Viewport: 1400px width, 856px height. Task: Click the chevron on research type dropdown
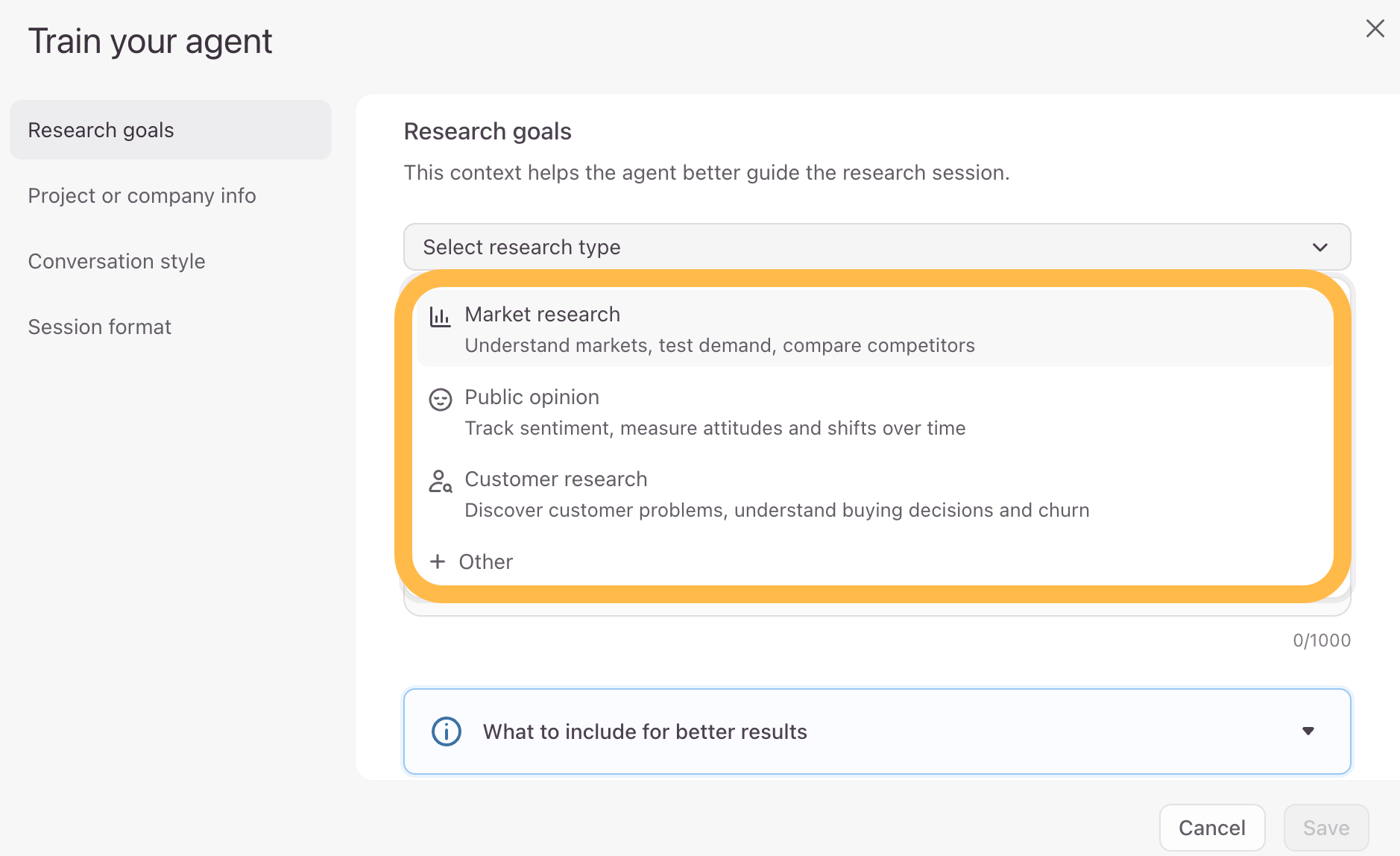pyautogui.click(x=1319, y=247)
